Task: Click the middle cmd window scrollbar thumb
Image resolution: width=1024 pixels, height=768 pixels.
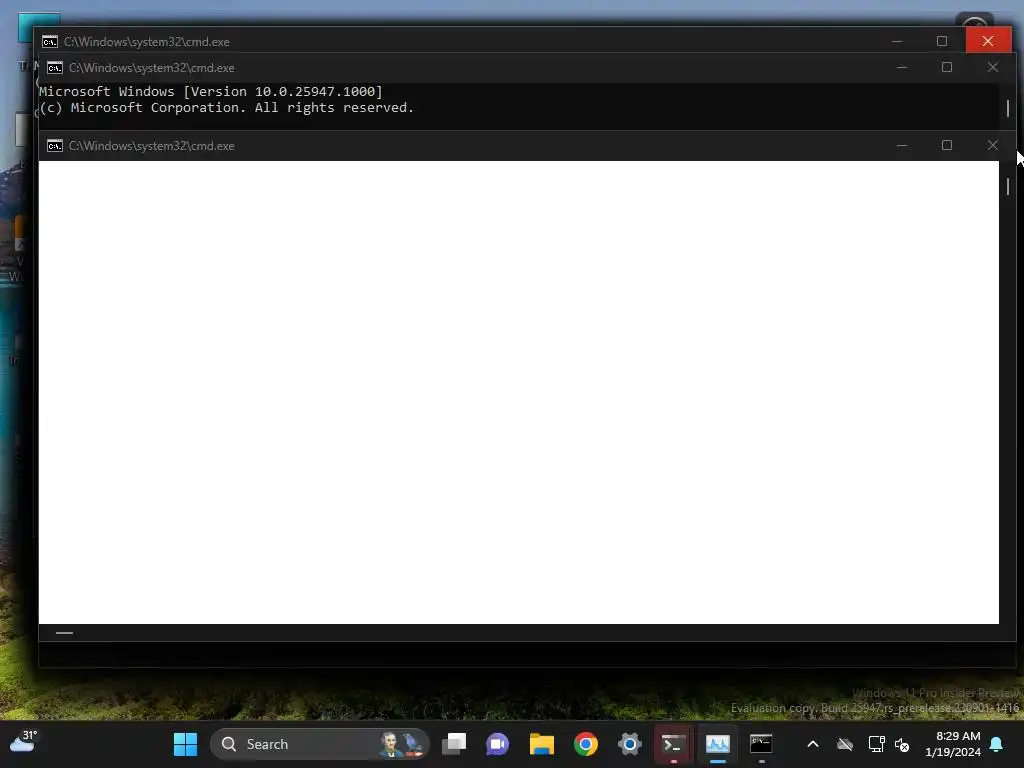Action: [1008, 108]
